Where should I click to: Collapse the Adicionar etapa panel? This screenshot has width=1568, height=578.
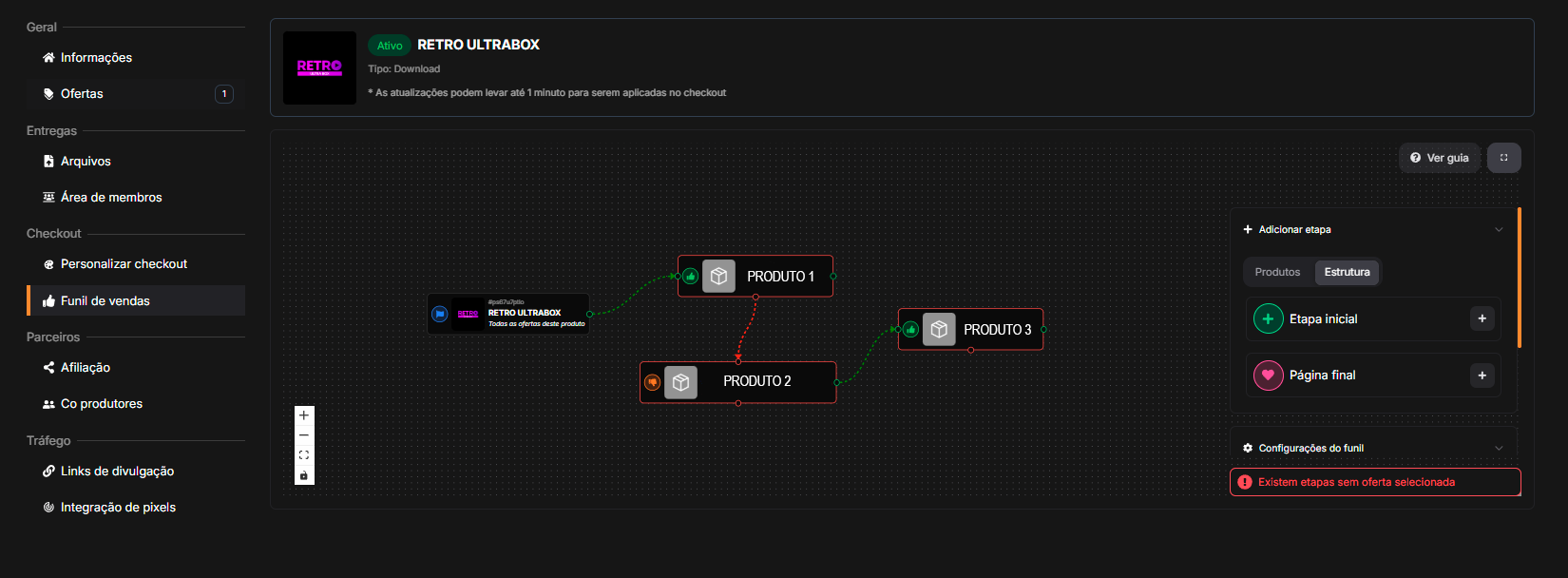pos(1499,230)
